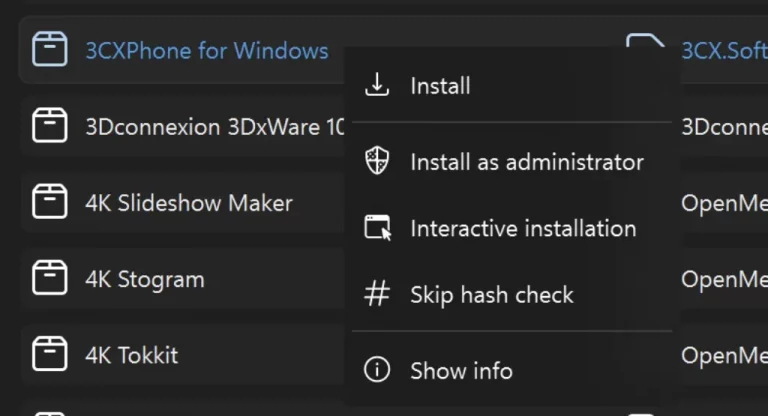Click the 3Dconne package ID text
The image size is (768, 416).
[x=724, y=127]
